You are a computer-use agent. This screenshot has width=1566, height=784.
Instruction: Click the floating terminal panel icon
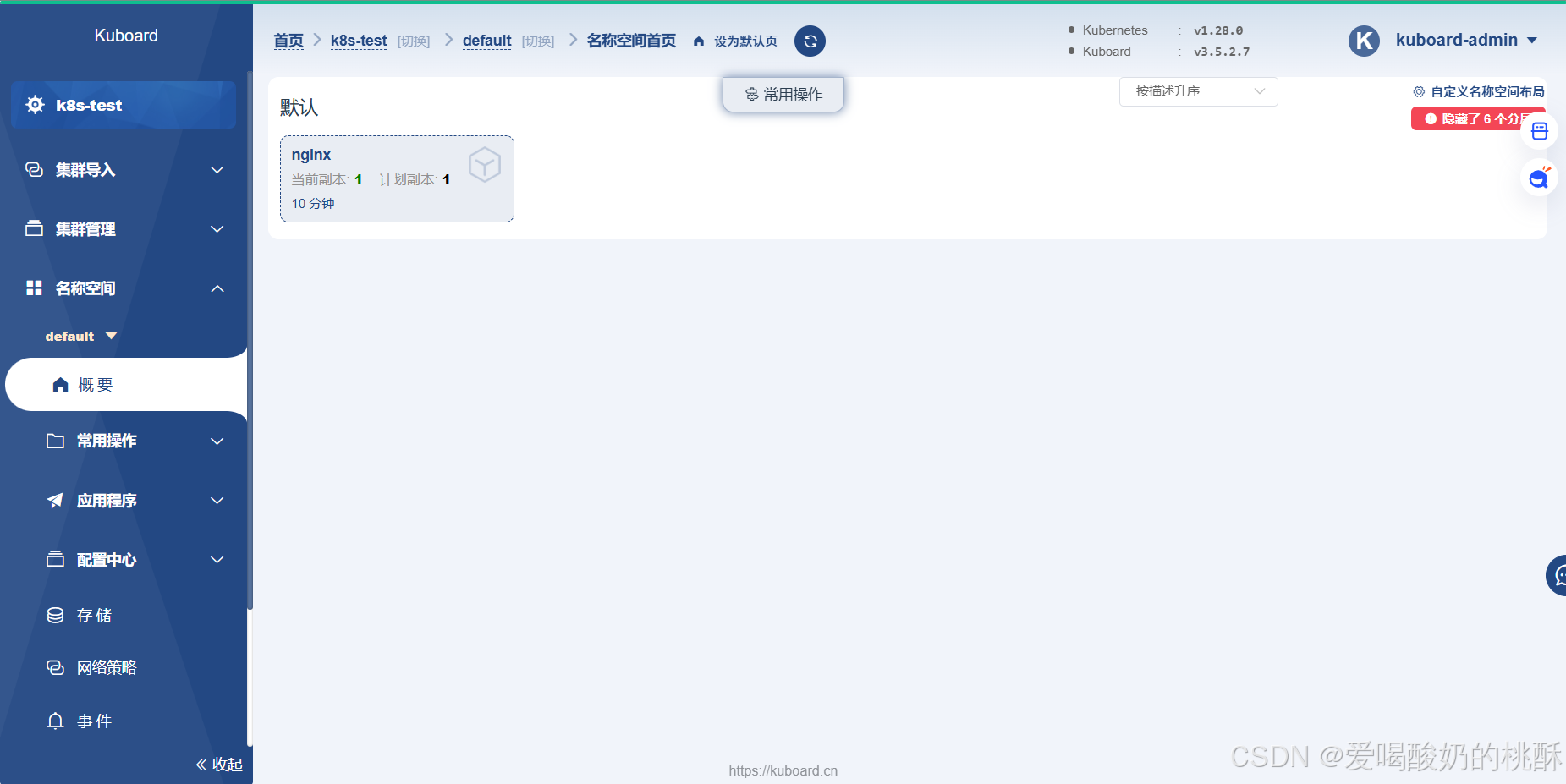pyautogui.click(x=1539, y=131)
